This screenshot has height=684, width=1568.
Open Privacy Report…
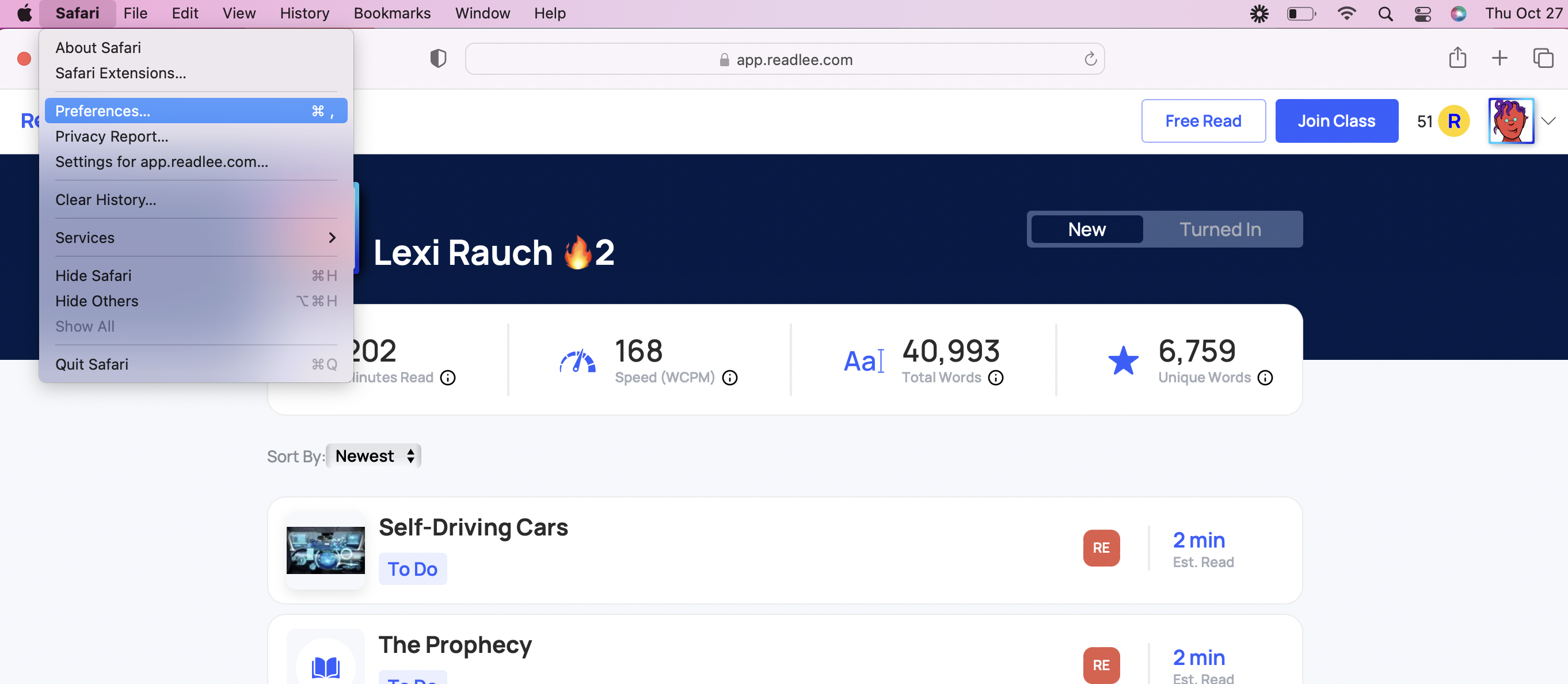[x=196, y=136]
